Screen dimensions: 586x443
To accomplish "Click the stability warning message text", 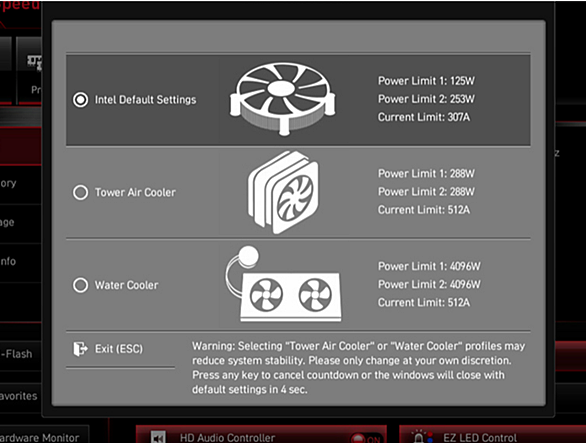I will (359, 368).
